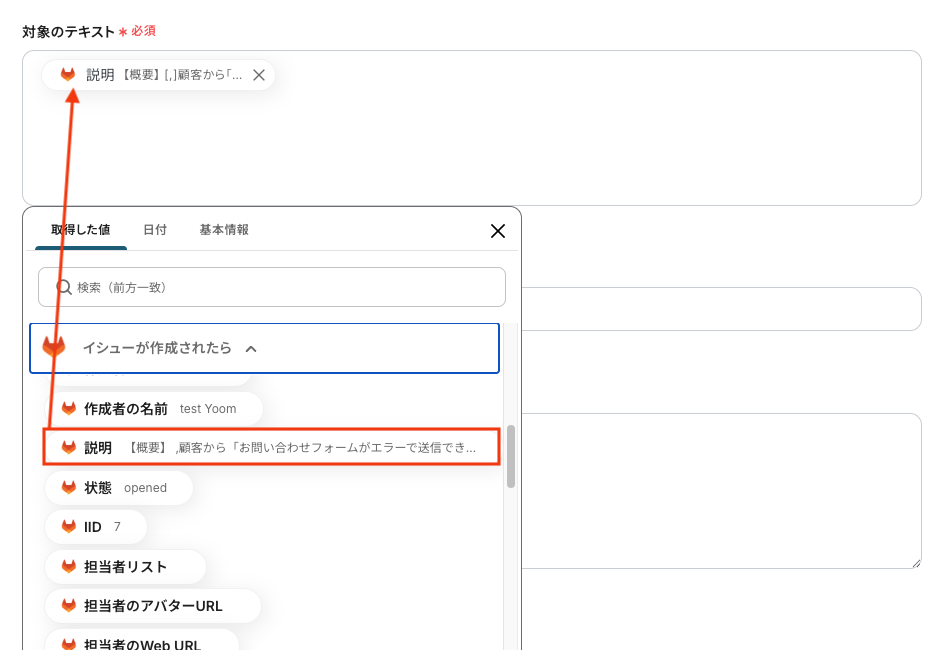Viewport: 946px width, 650px height.
Task: Focus the 検索（前方一致）search field
Action: tap(271, 287)
